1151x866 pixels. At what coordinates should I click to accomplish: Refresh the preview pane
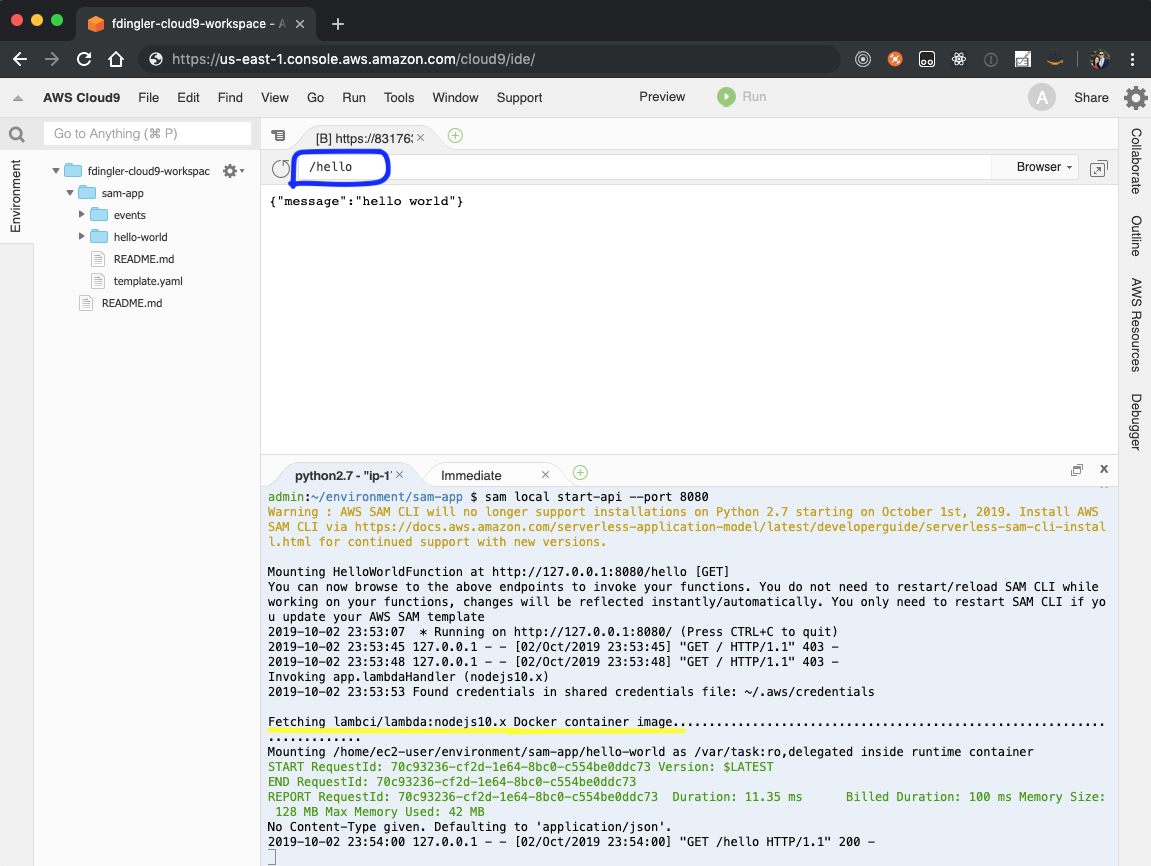(280, 168)
